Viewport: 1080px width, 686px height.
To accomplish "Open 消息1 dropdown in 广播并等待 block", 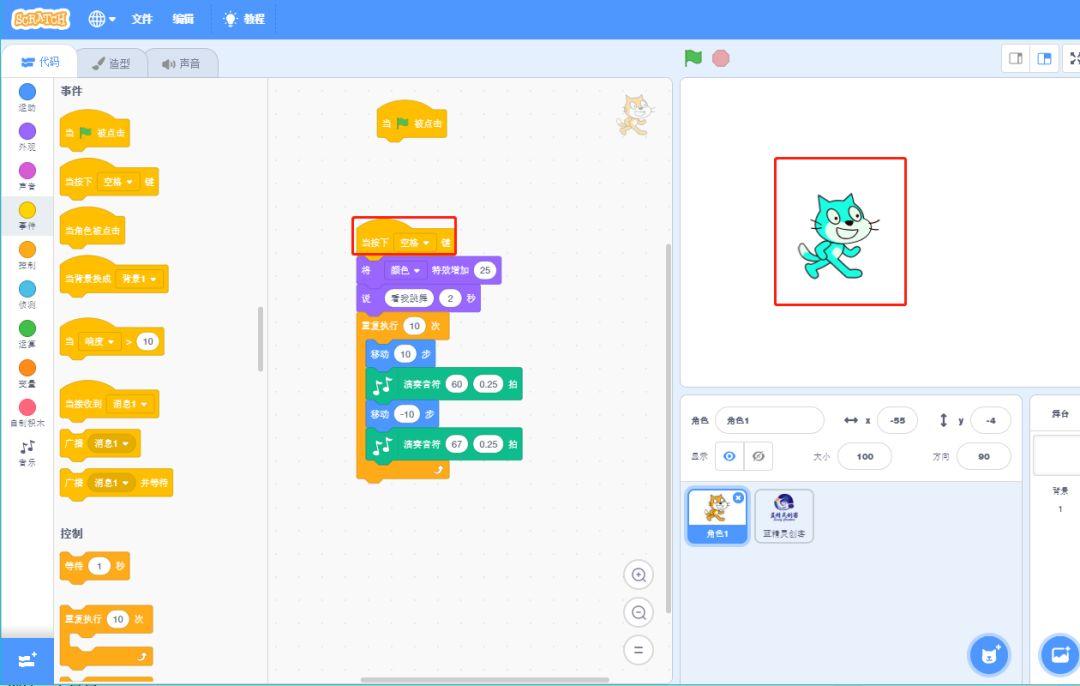I will [110, 483].
